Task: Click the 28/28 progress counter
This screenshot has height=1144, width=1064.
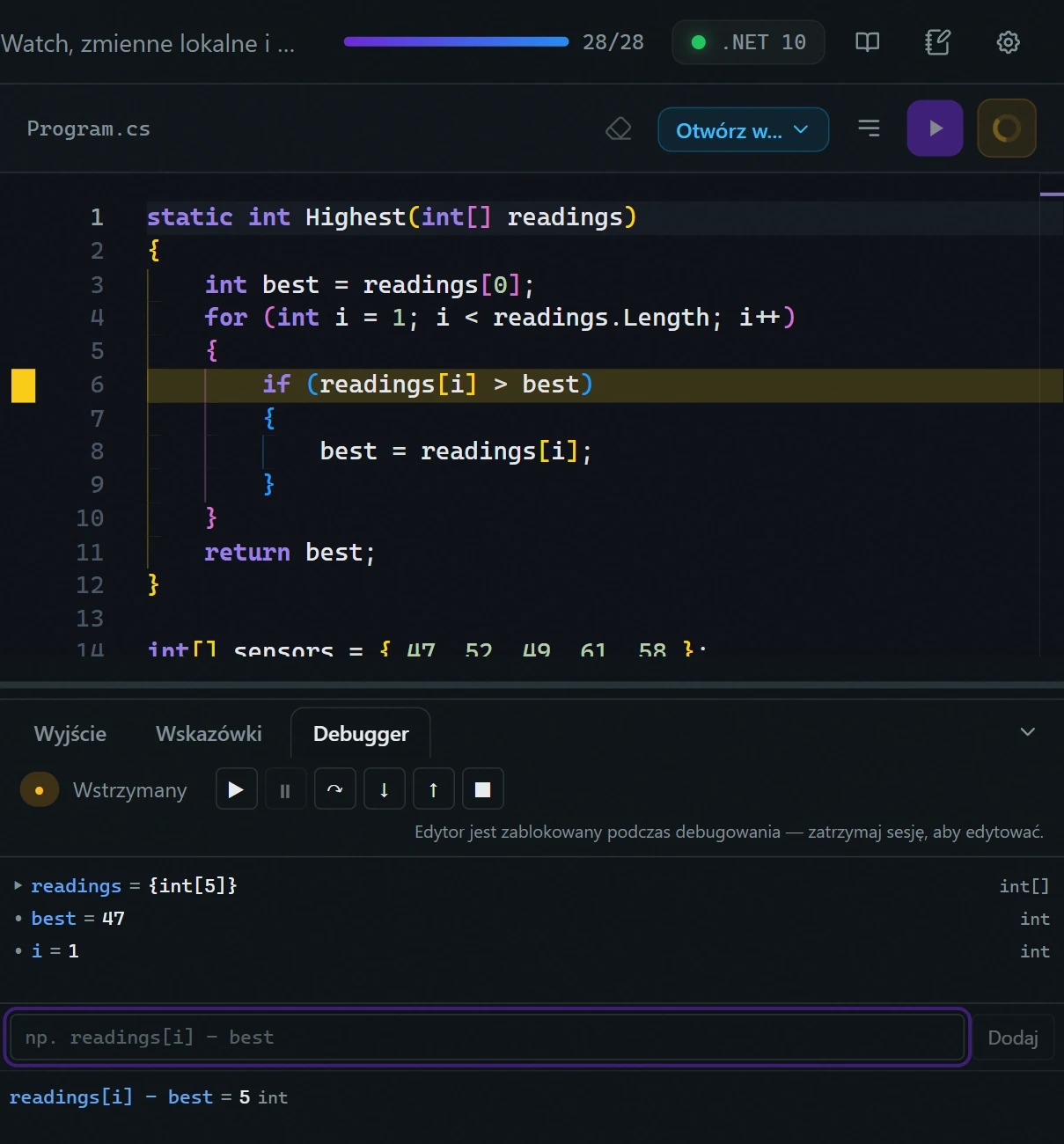Action: point(613,42)
